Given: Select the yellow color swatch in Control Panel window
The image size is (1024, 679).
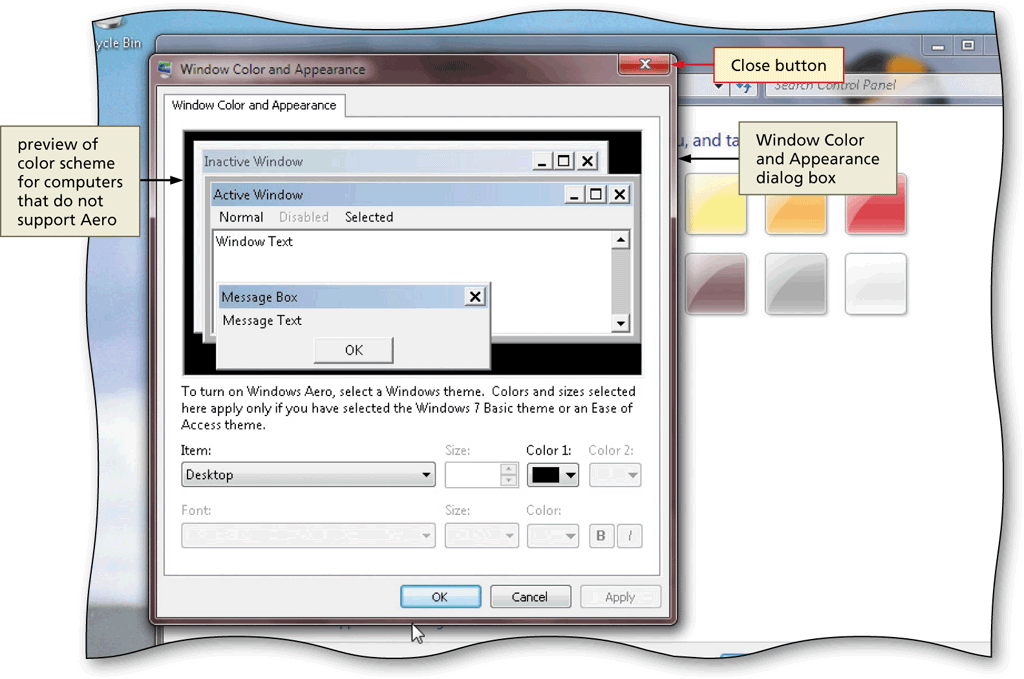Looking at the screenshot, I should click(716, 204).
